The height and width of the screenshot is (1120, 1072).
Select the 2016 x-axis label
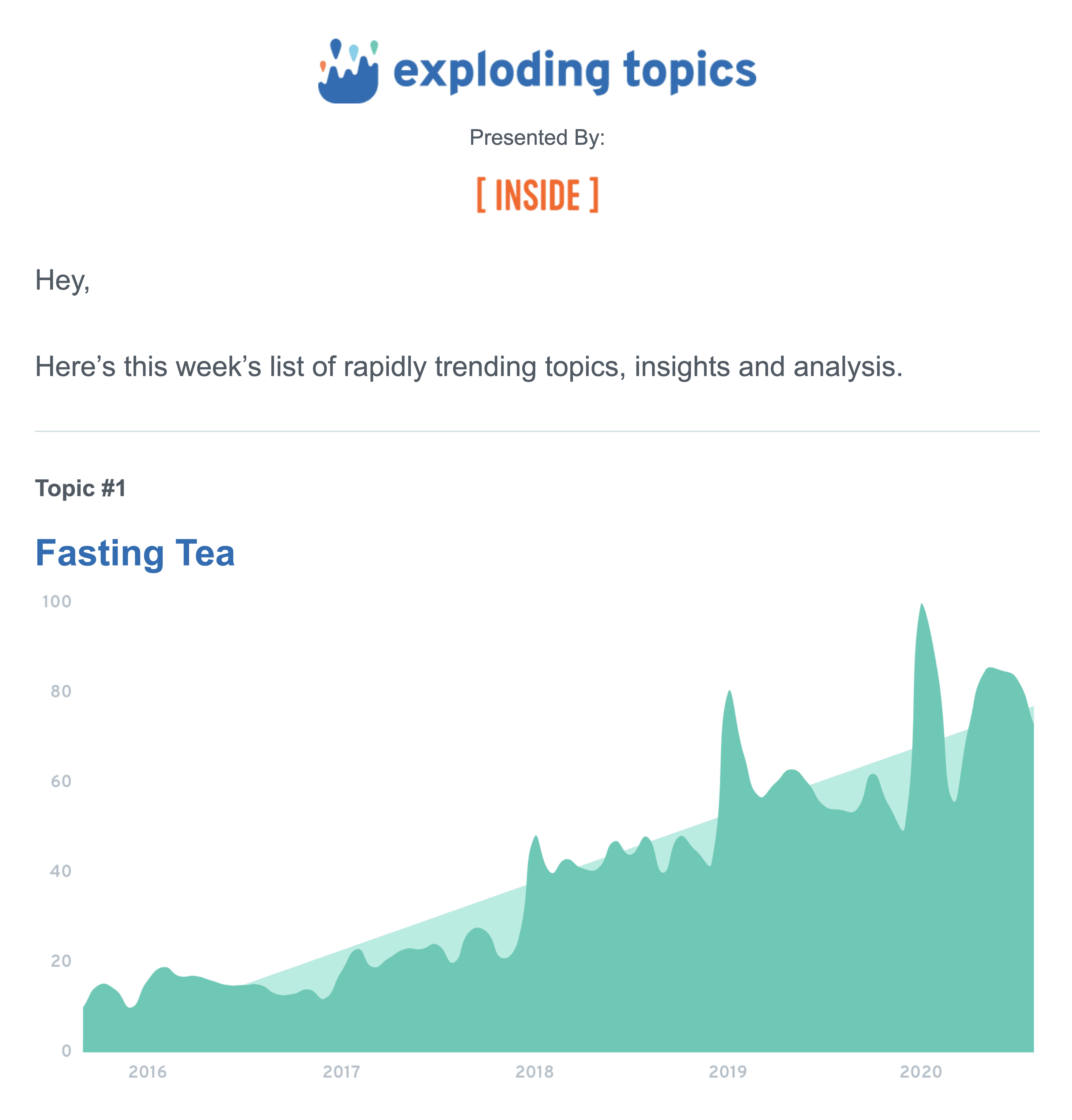click(x=147, y=1071)
